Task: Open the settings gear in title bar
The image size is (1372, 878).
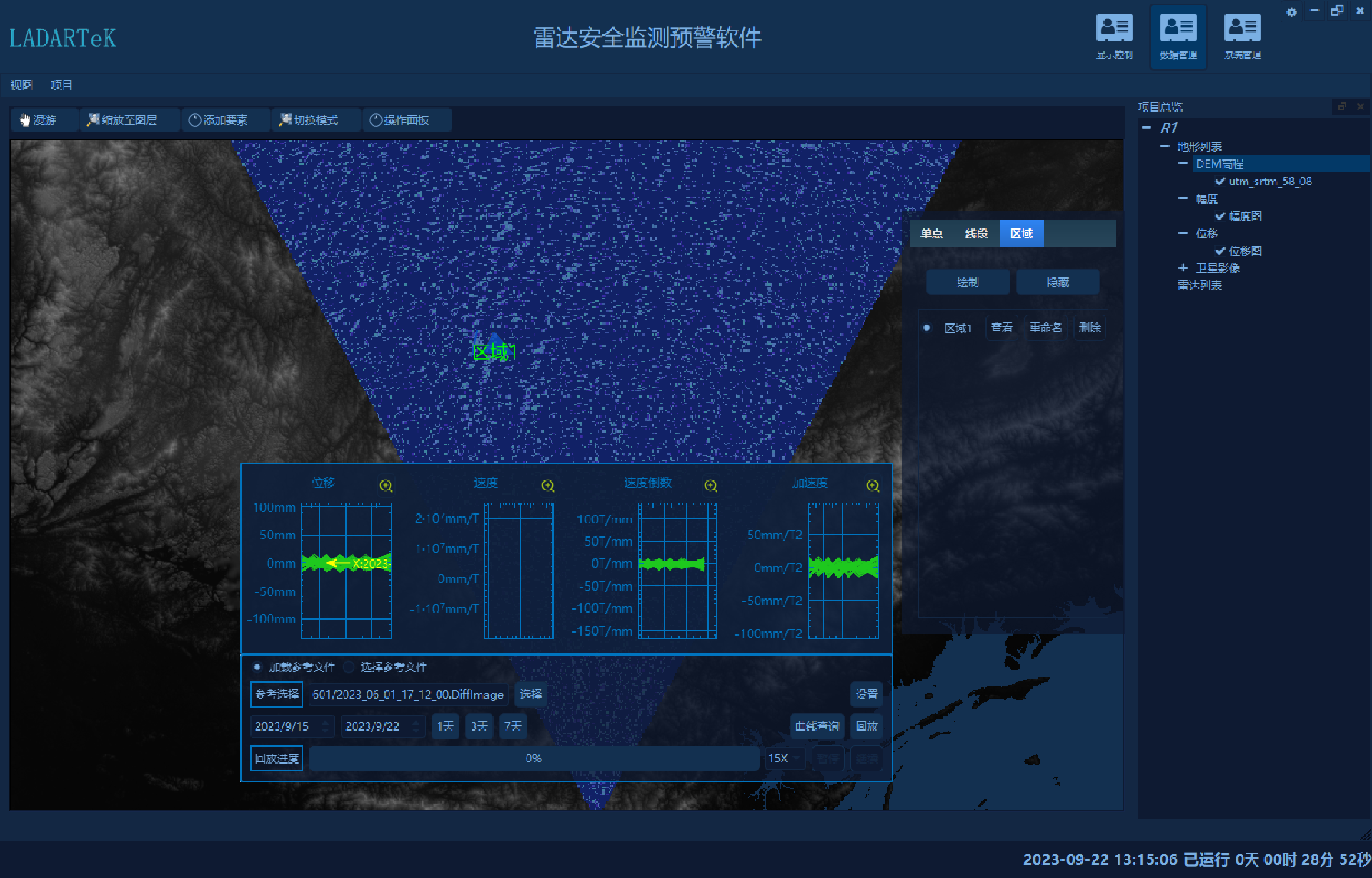Action: click(1291, 11)
